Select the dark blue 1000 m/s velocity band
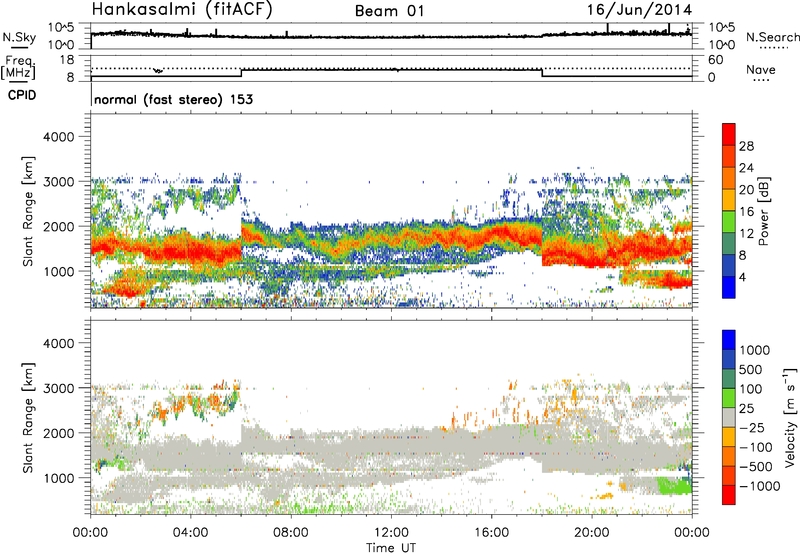This screenshot has width=800, height=554. [729, 342]
